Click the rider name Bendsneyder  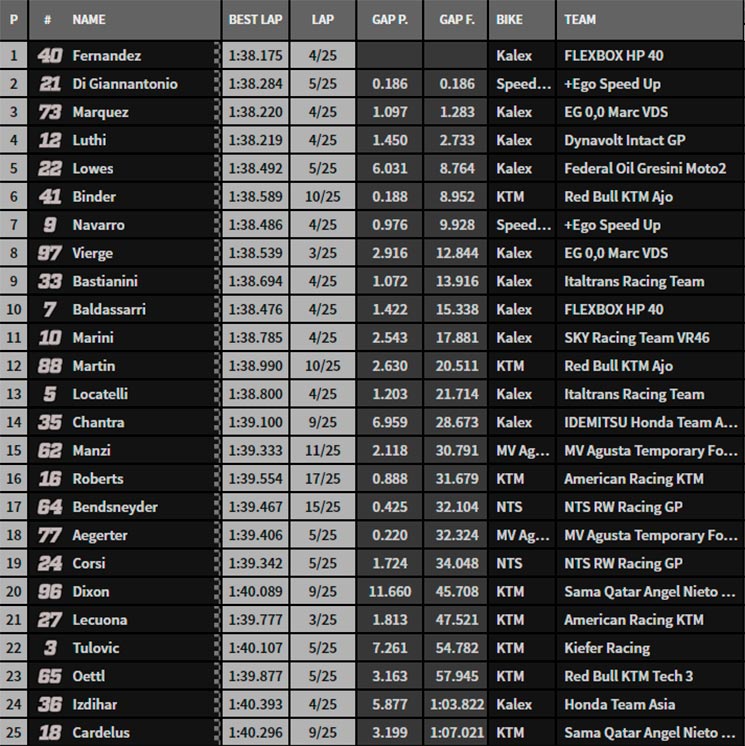pos(115,507)
